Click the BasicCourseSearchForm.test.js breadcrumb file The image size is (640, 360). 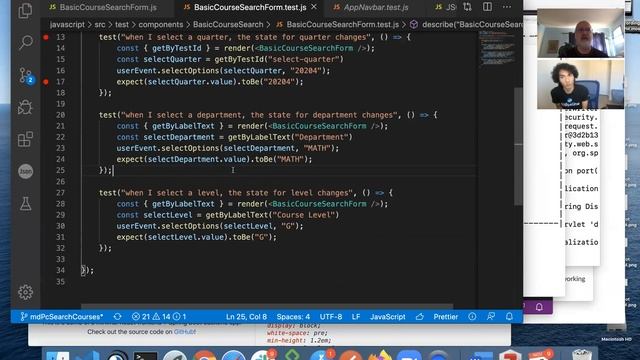338,24
